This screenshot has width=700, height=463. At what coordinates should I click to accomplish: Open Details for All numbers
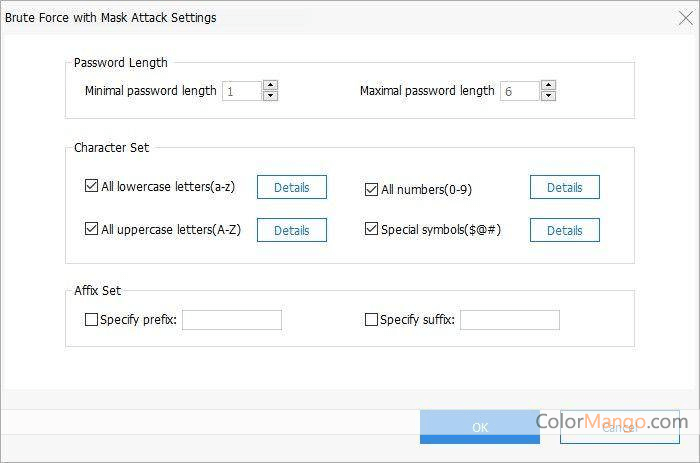coord(564,187)
